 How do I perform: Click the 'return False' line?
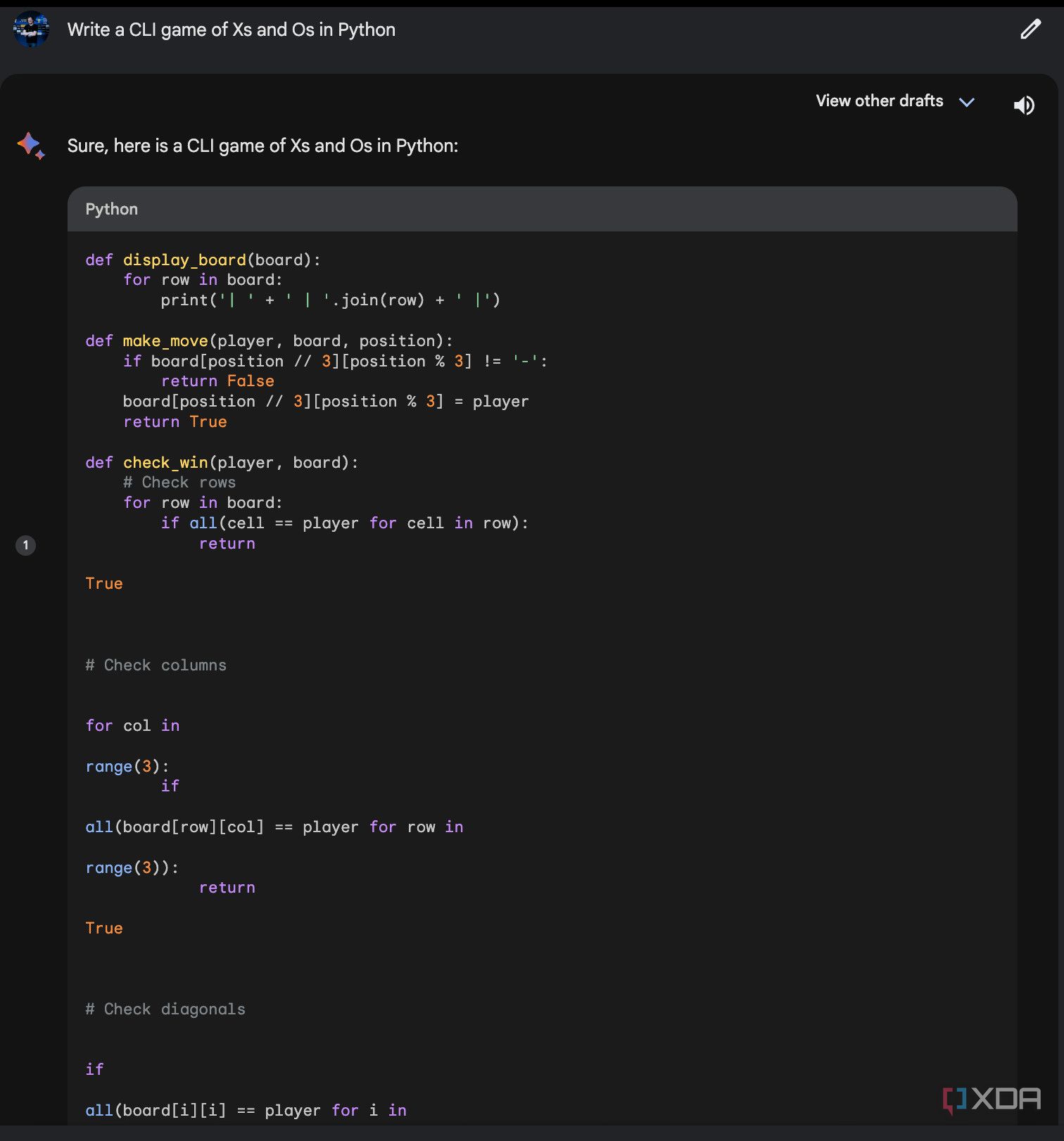pos(217,381)
